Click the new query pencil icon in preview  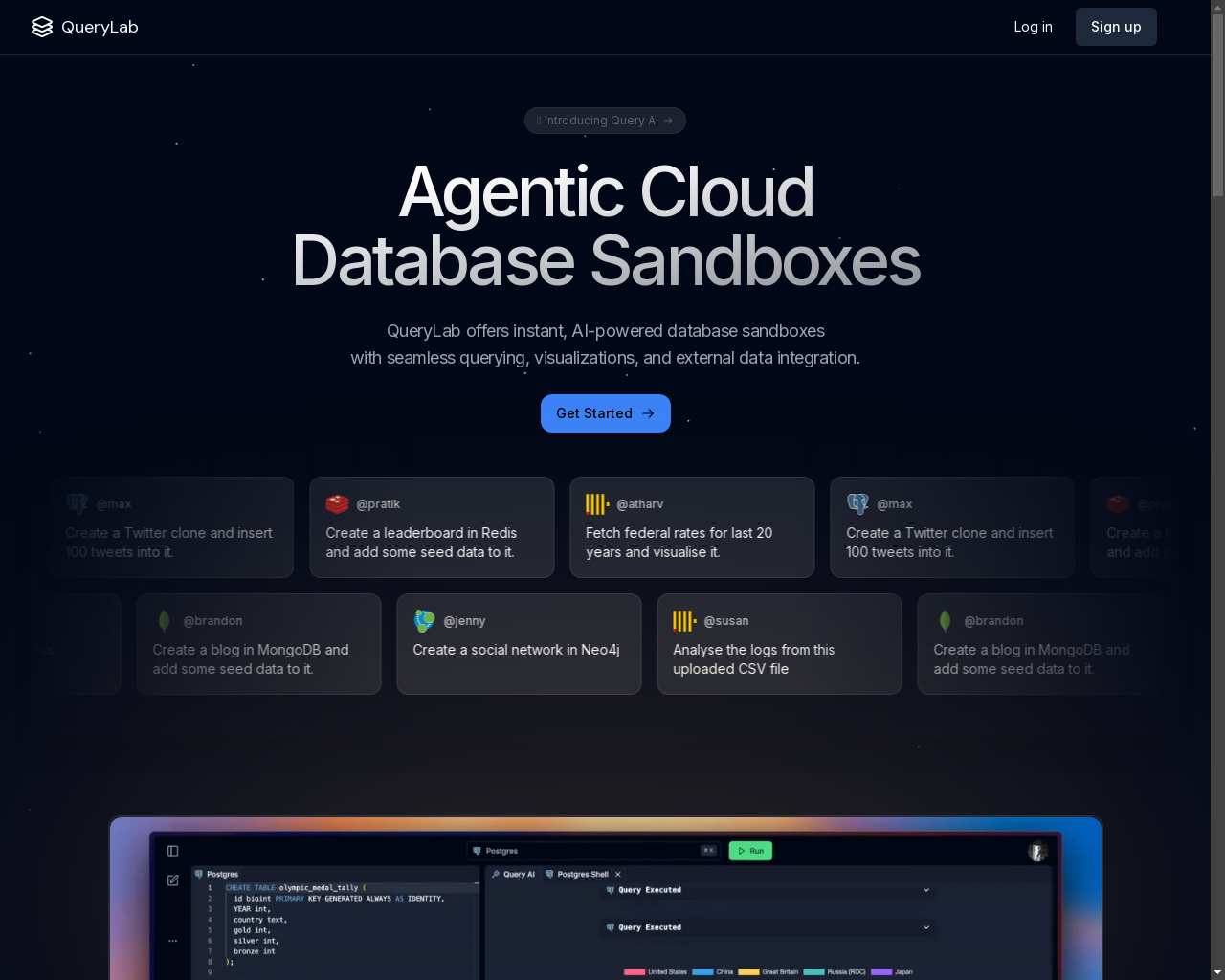point(173,880)
